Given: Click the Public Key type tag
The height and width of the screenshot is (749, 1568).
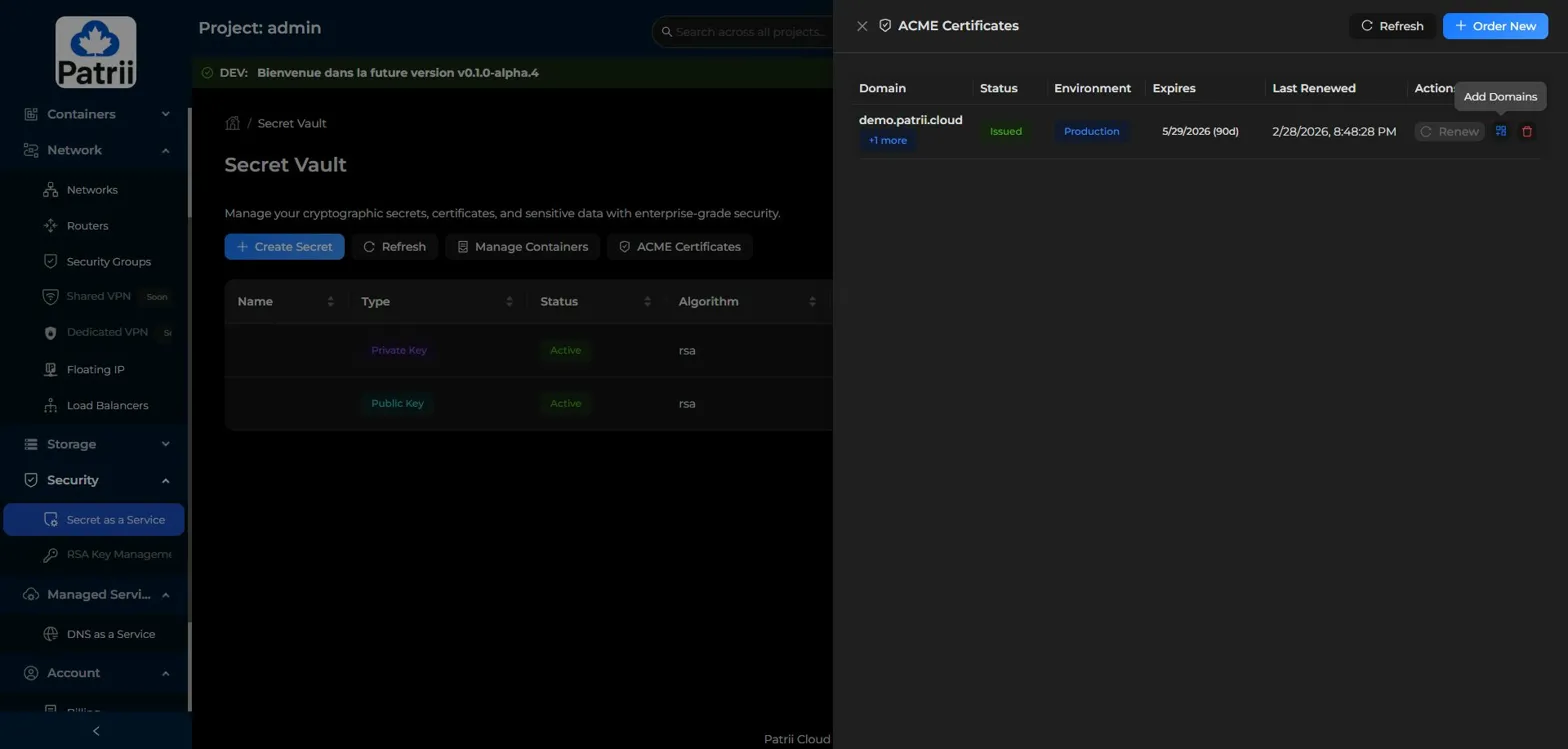Looking at the screenshot, I should point(397,404).
